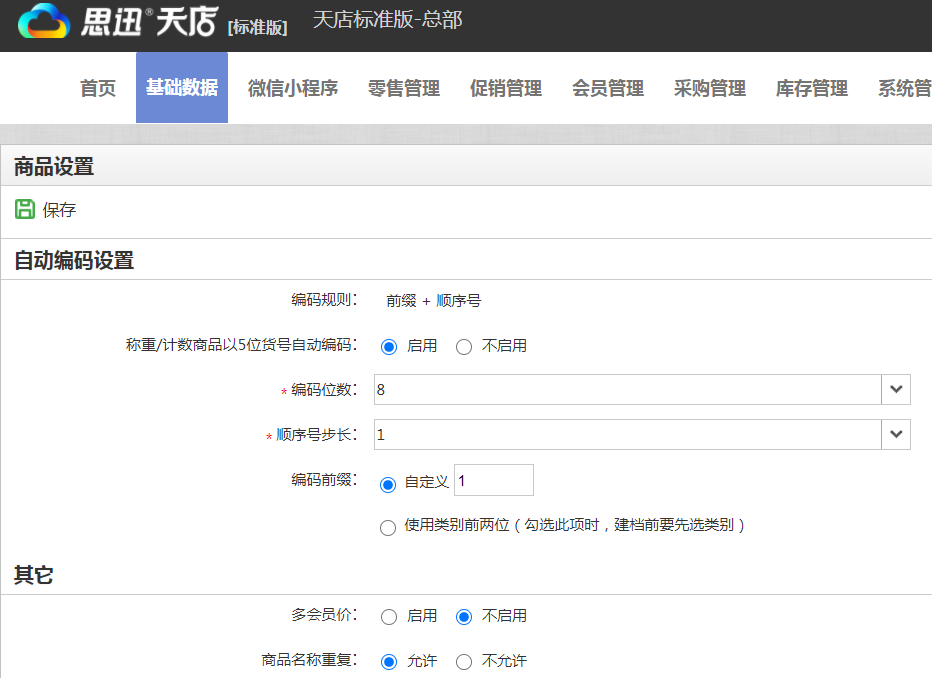
Task: Open the 零售管理 section
Action: tap(403, 88)
